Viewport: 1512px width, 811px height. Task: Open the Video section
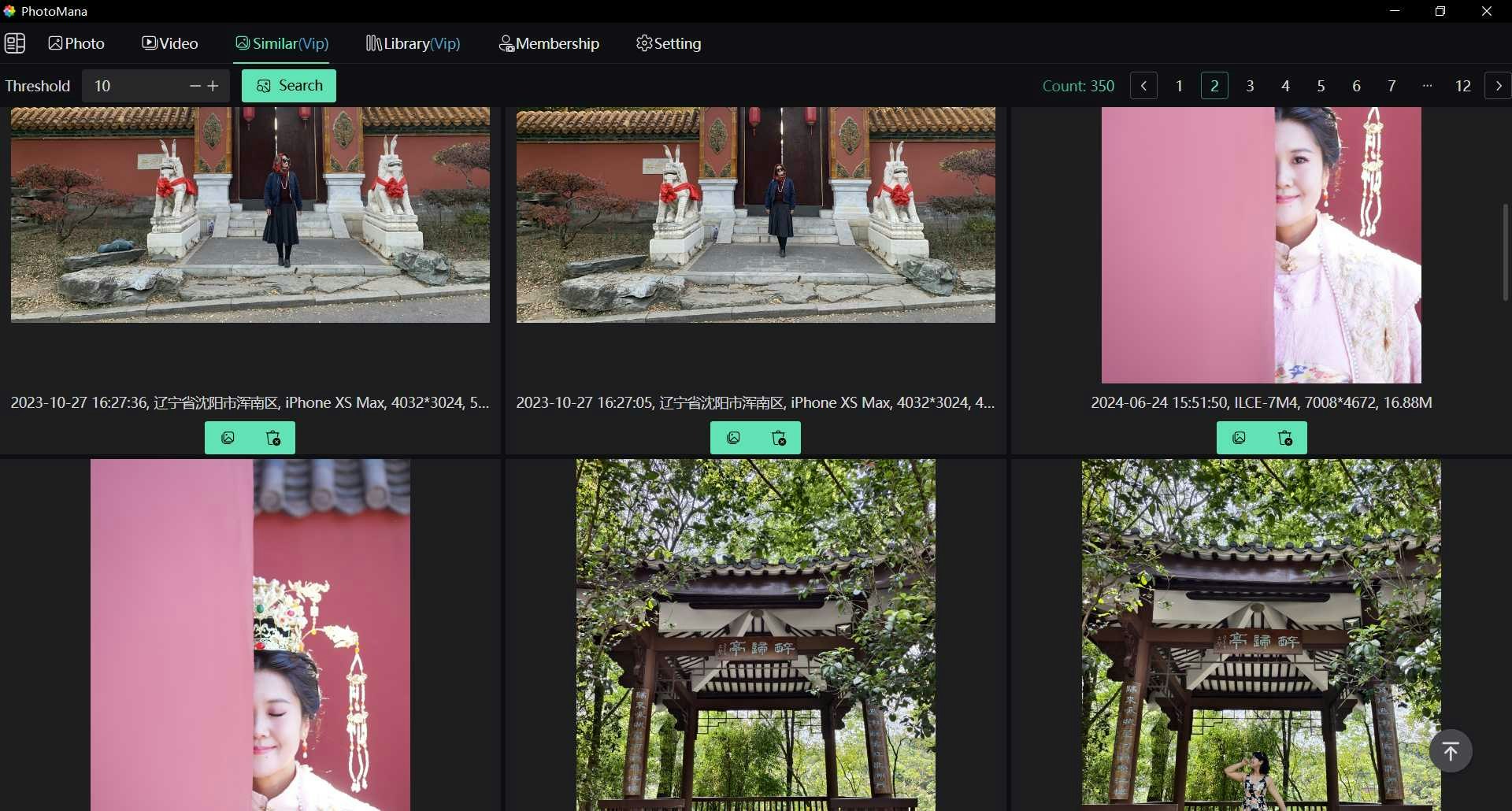[x=169, y=43]
